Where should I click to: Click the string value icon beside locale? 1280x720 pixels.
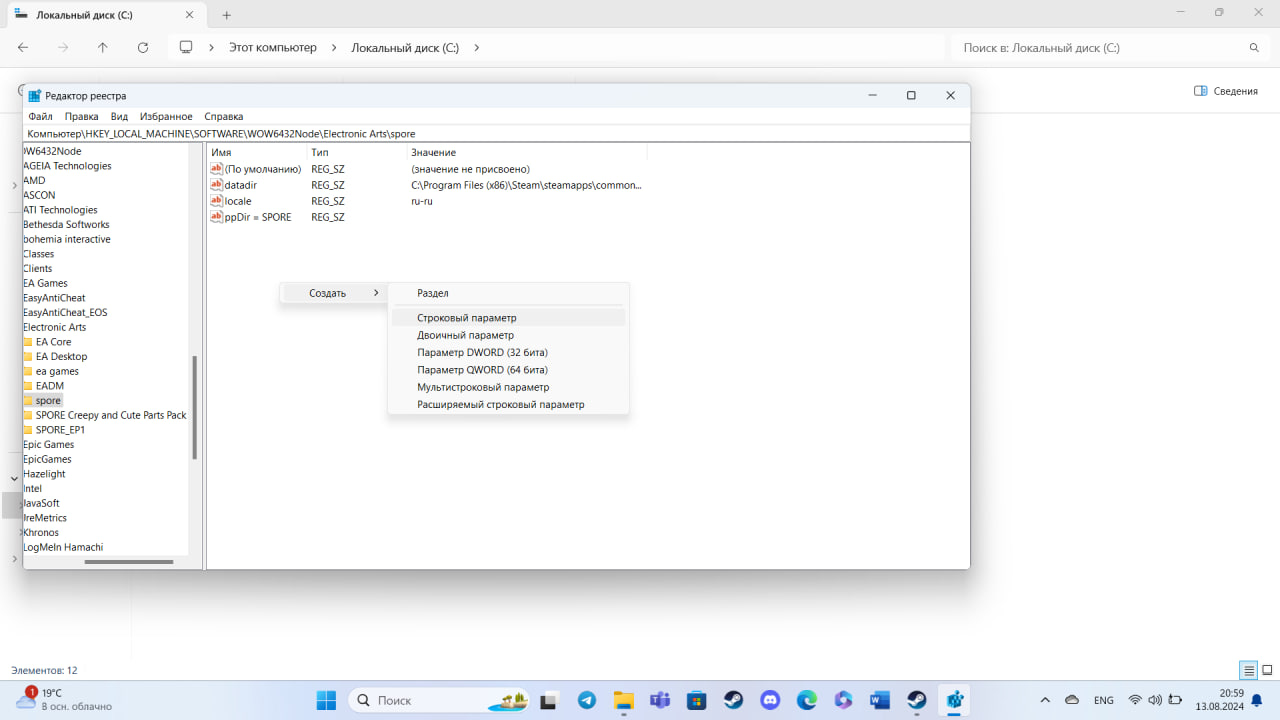[216, 201]
